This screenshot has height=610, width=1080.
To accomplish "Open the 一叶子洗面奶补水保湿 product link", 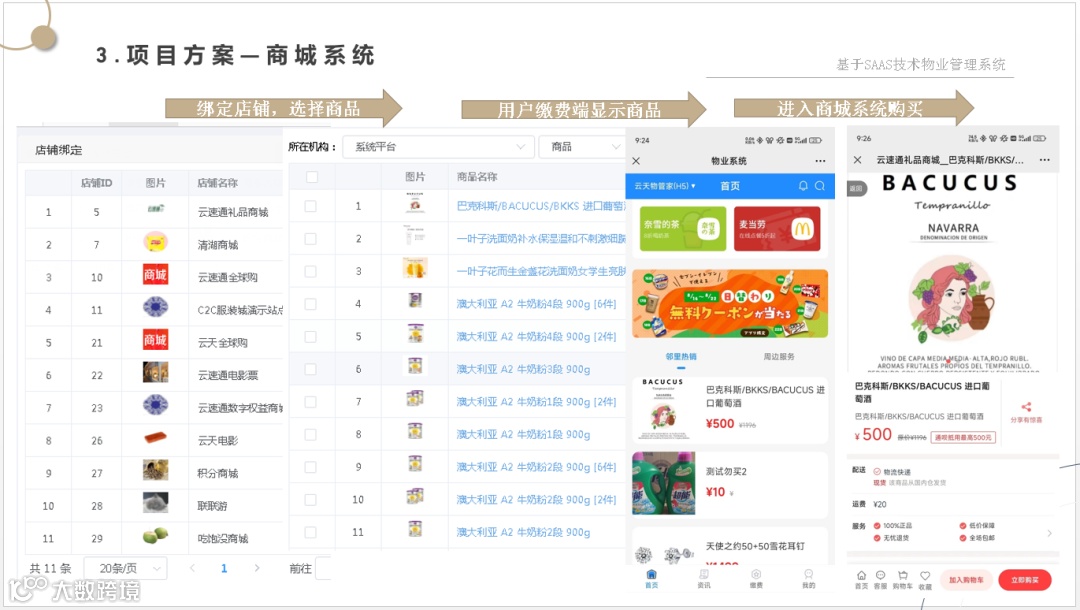I will [x=541, y=239].
